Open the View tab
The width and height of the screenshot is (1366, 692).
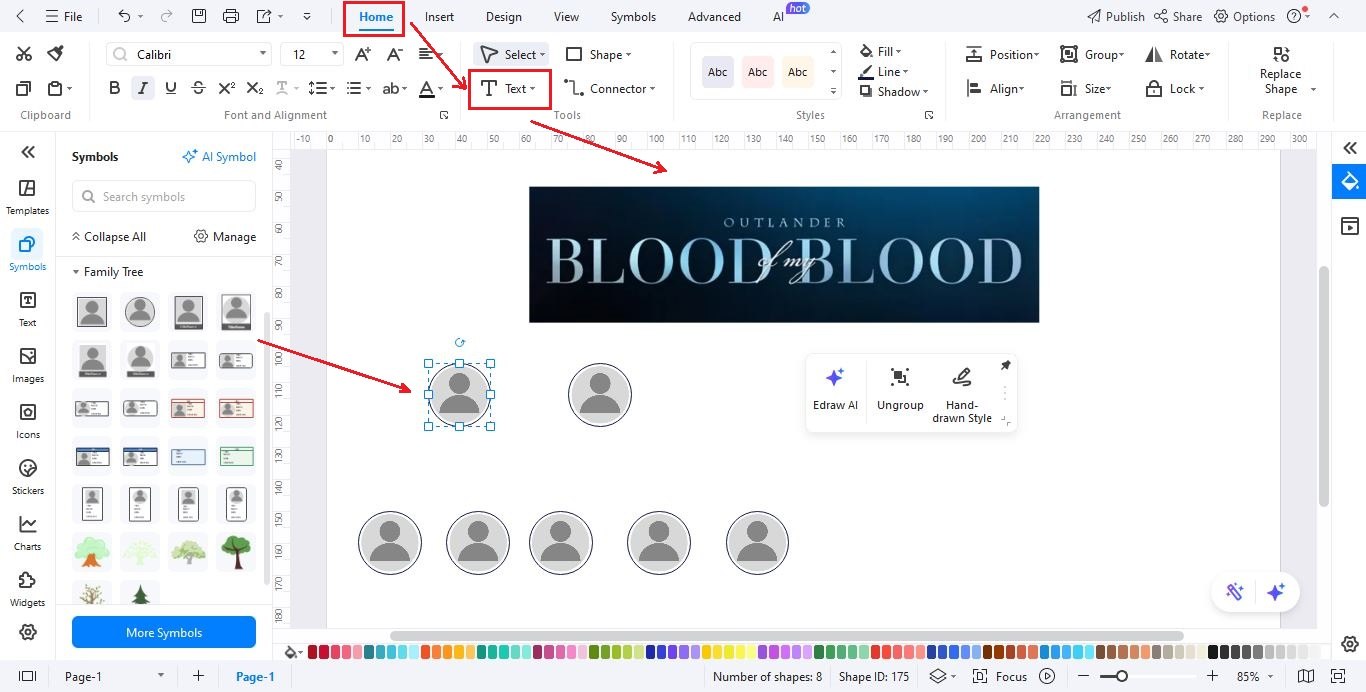point(566,16)
